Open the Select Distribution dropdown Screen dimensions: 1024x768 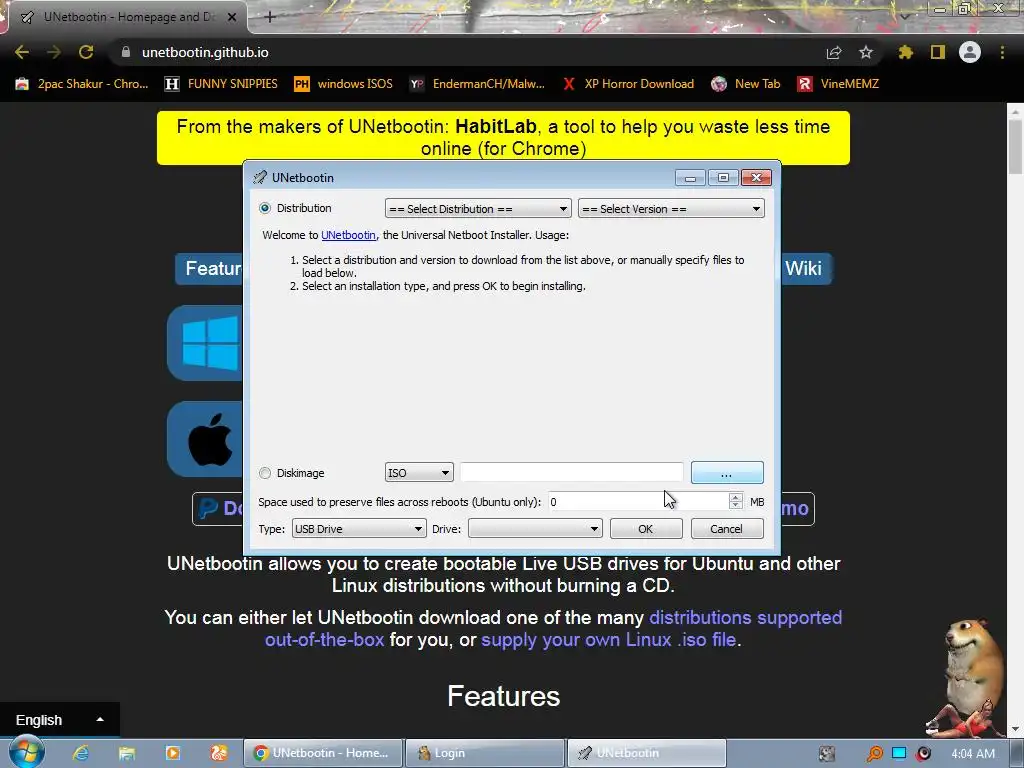point(478,208)
